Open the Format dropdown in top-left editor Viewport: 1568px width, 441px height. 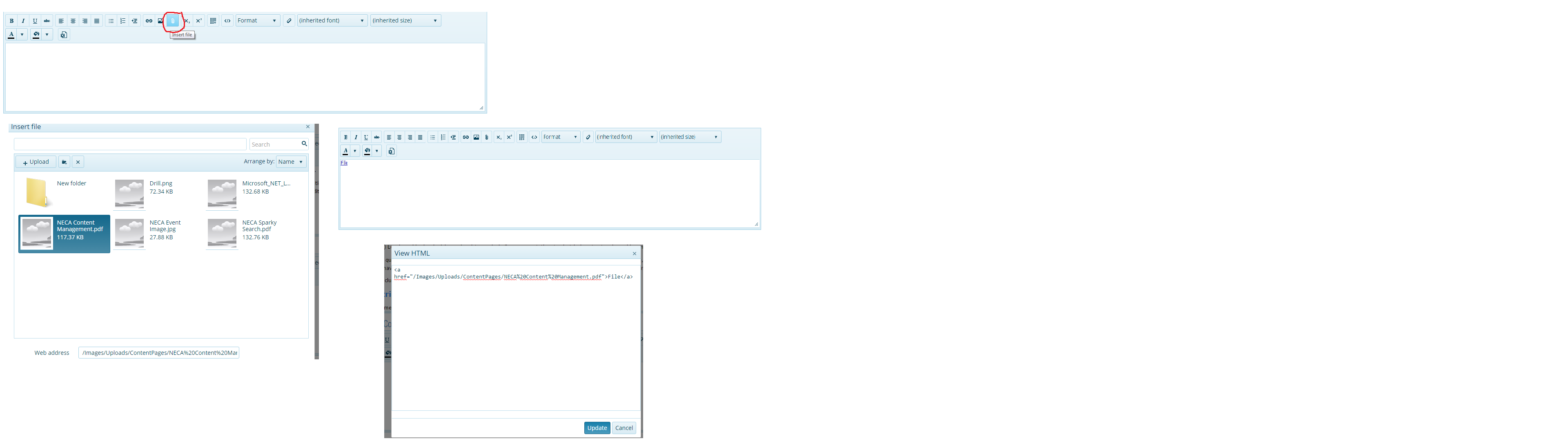click(258, 21)
